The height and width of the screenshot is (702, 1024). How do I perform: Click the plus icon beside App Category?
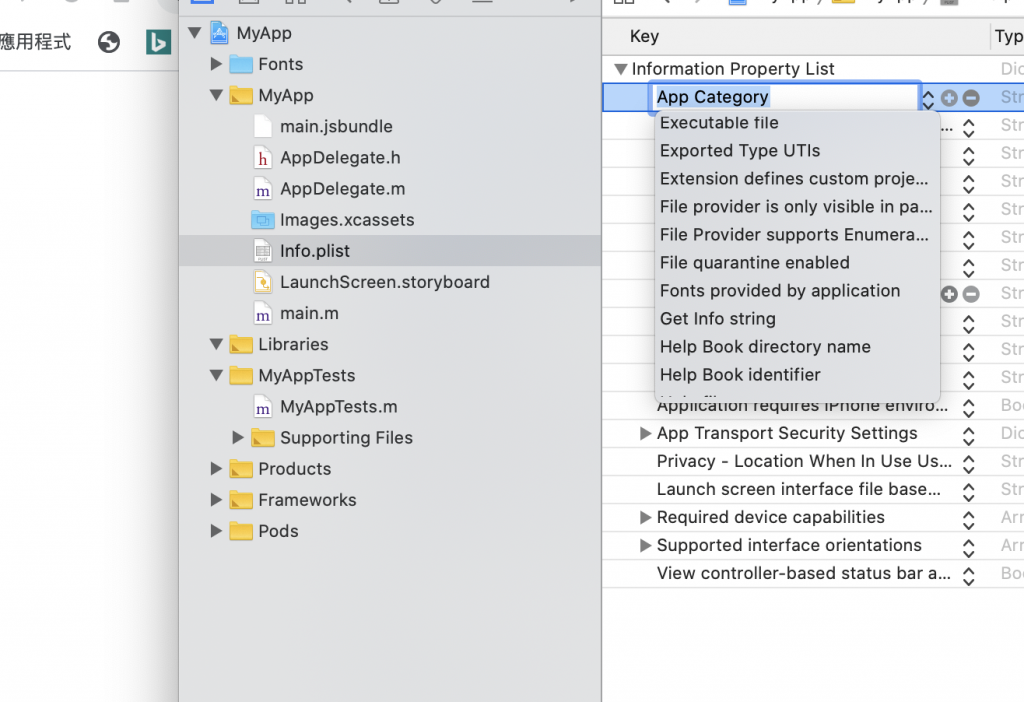949,98
